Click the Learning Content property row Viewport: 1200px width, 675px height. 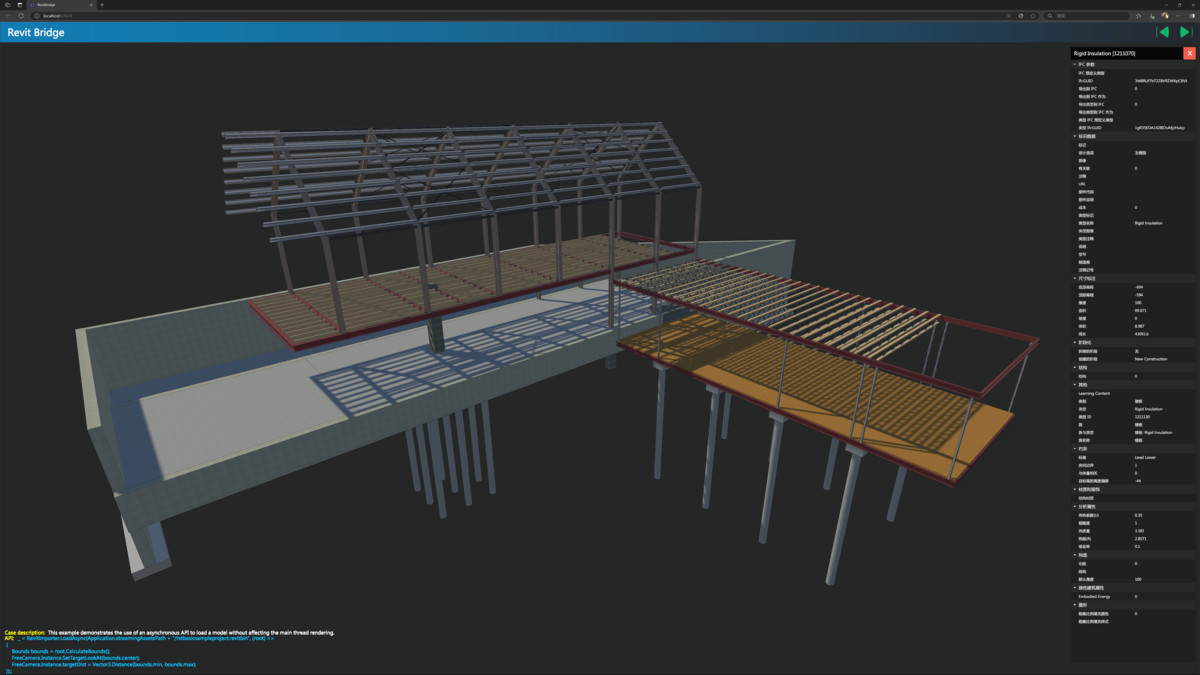(1133, 393)
